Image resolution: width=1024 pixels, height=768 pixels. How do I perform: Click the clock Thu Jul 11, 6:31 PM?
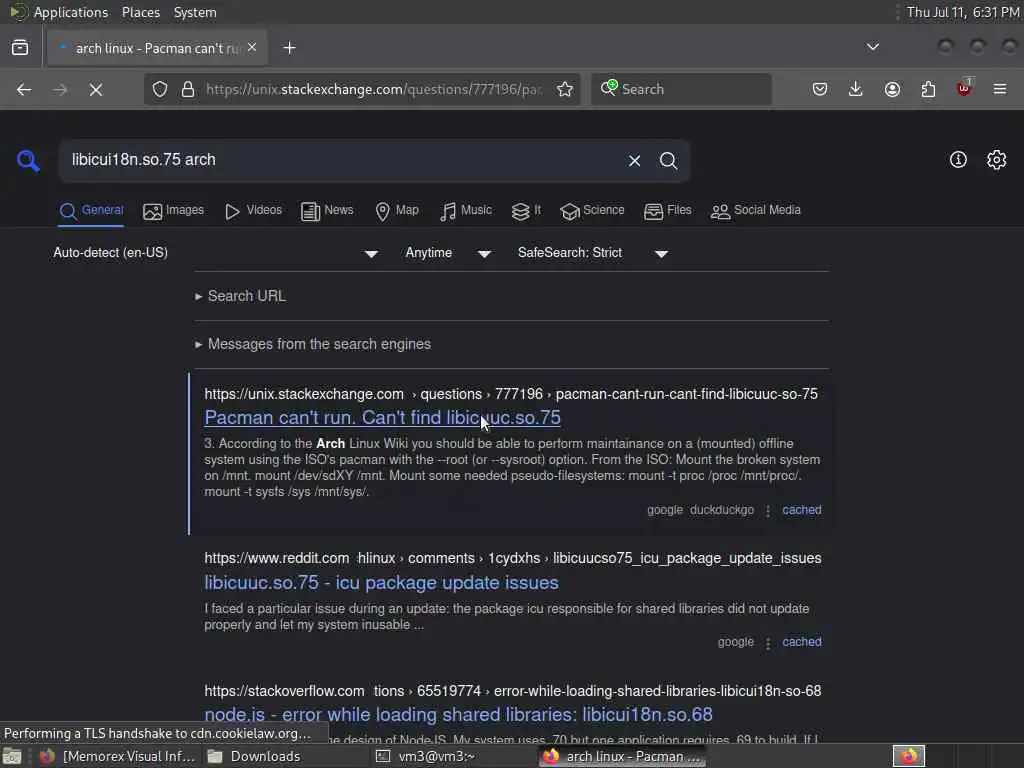963,12
